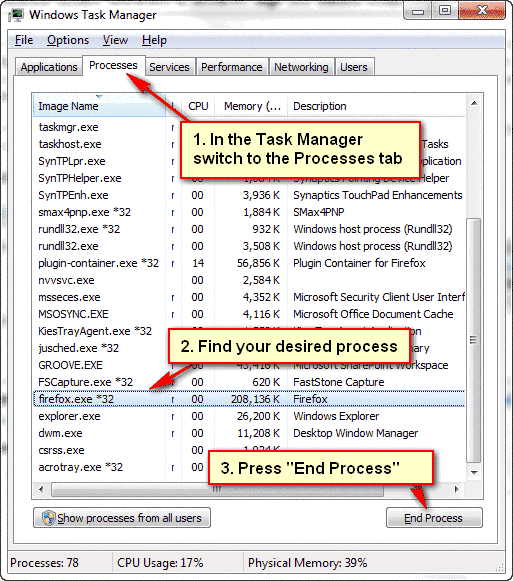Switch to the Users tab
513x581 pixels.
coord(354,67)
